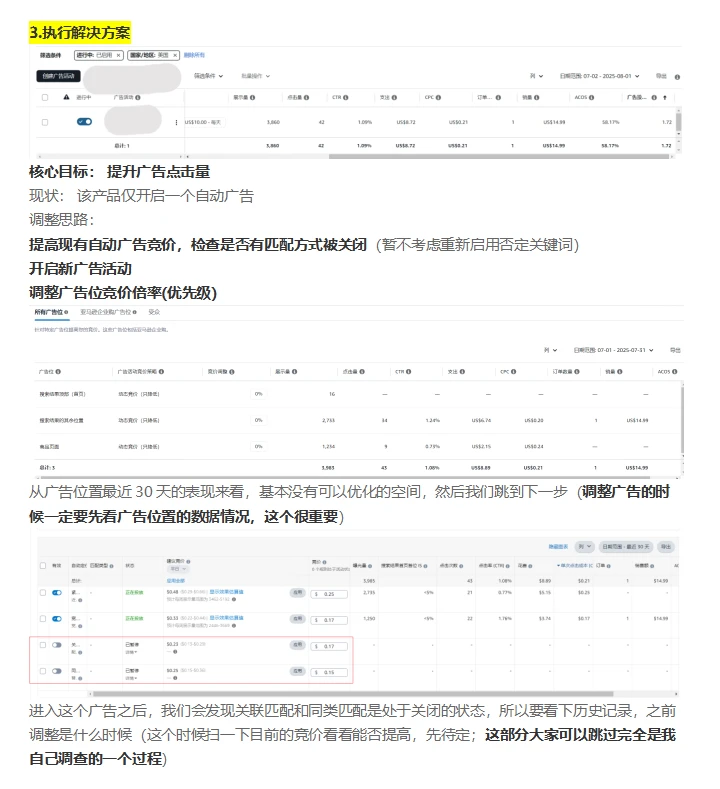
Task: Click the info icon beside the CTR column in the campaign table
Action: [x=346, y=98]
